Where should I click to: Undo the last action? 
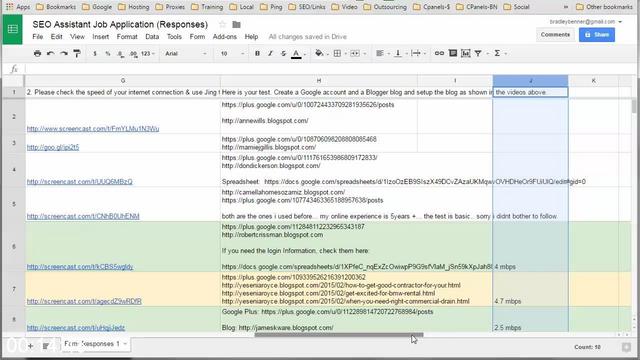[x=50, y=53]
